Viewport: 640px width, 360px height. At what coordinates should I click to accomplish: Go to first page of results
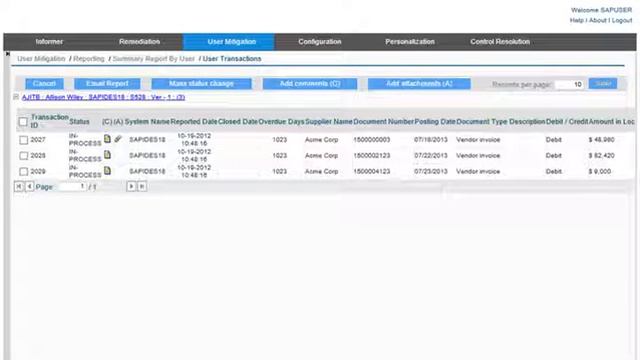(x=18, y=187)
